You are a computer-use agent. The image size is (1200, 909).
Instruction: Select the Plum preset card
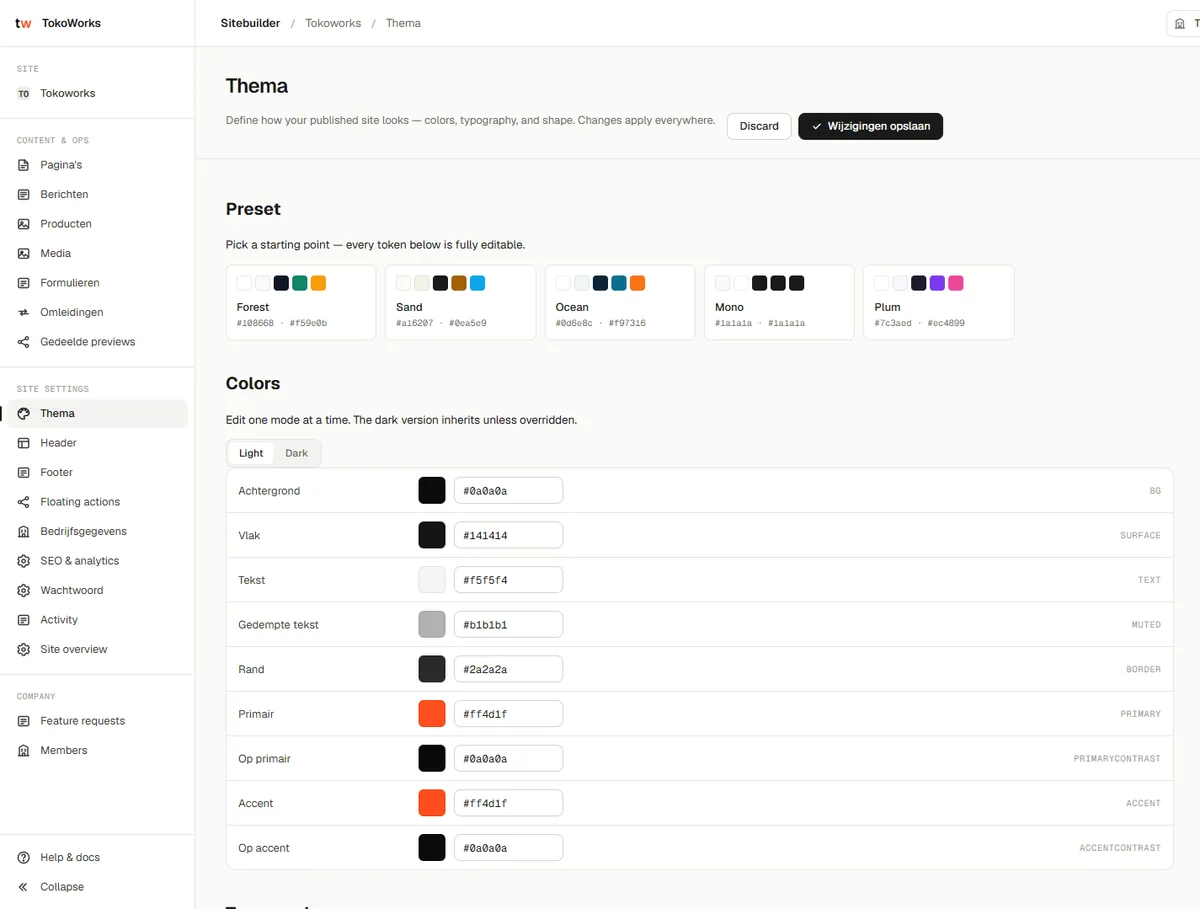pos(939,302)
